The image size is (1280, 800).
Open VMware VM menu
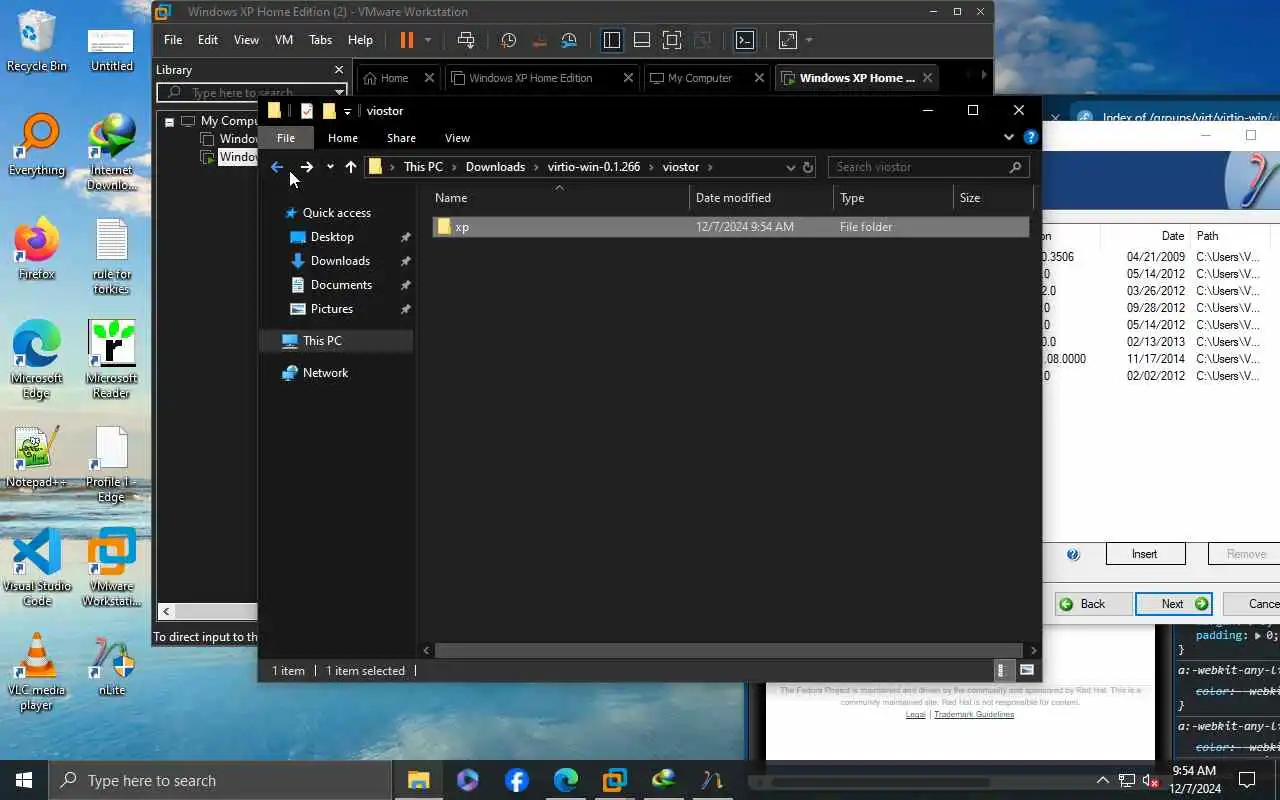coord(284,40)
